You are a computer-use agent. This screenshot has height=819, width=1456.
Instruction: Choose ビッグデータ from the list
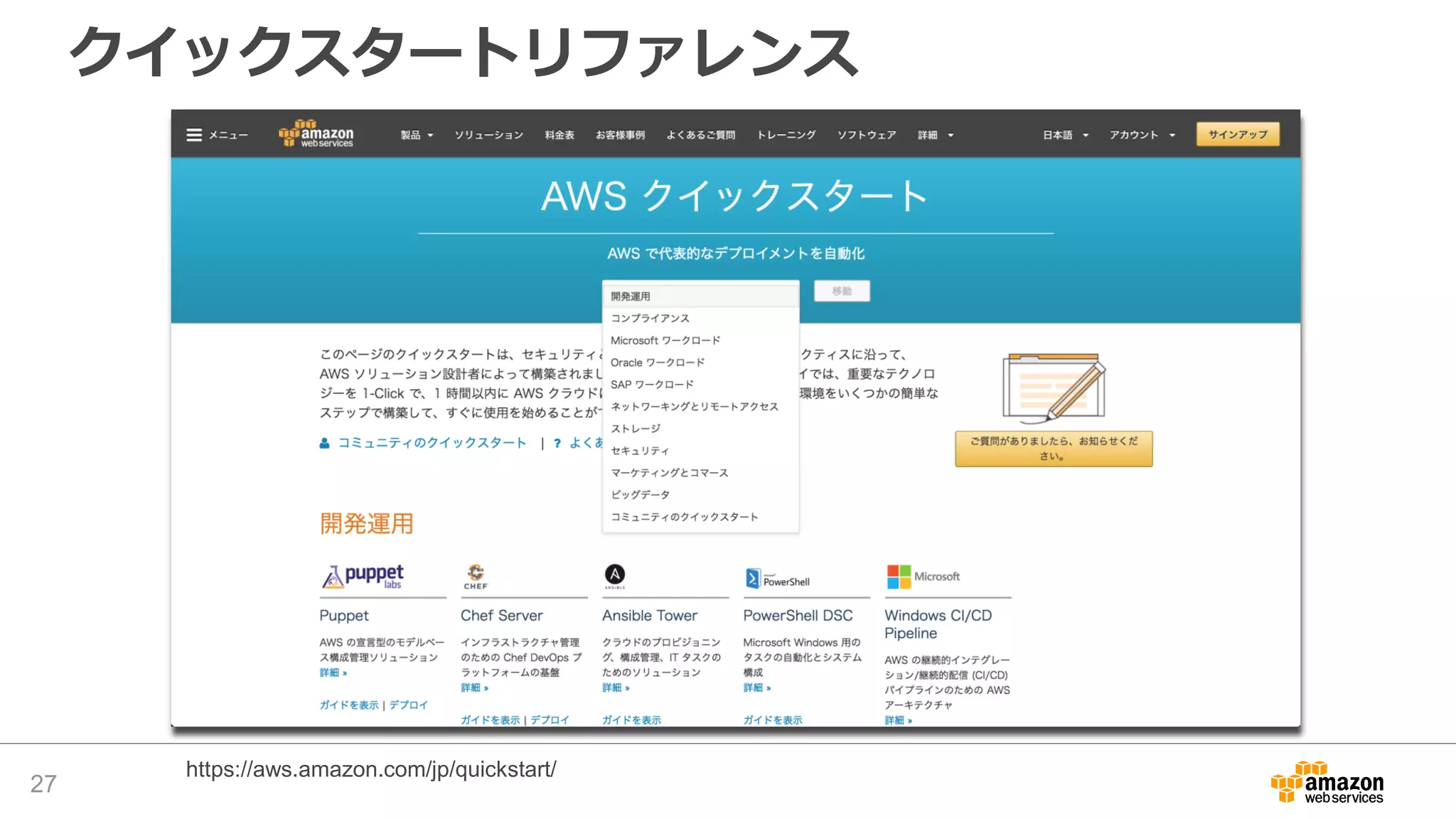(700, 494)
